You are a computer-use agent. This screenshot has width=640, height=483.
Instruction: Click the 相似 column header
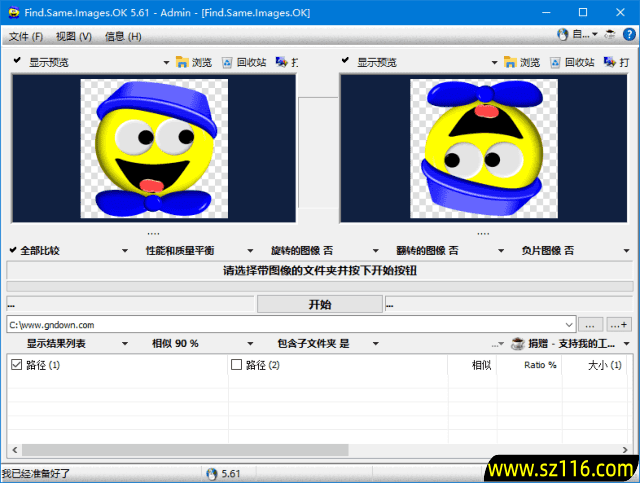pos(473,365)
